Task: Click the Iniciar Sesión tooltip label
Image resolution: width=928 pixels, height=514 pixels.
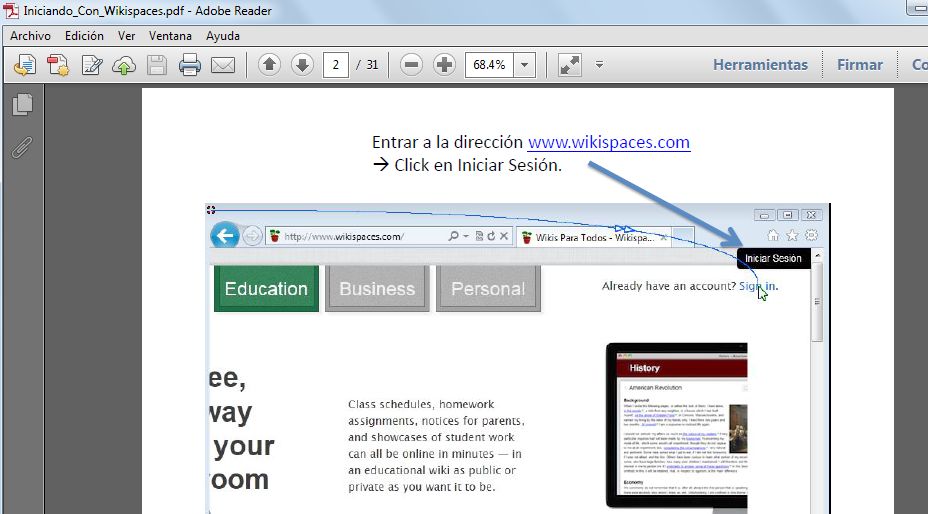Action: tap(773, 258)
